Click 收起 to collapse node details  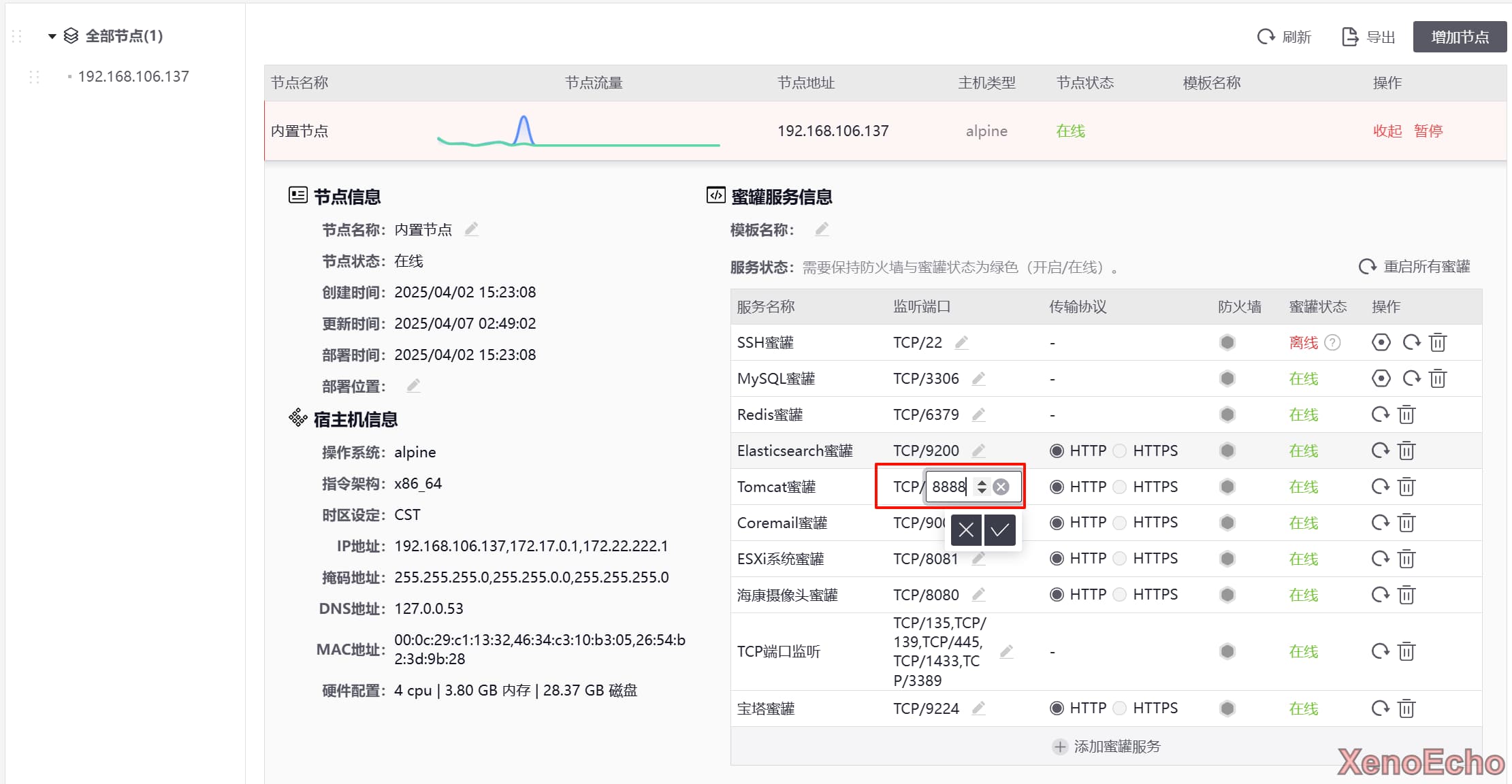[x=1387, y=131]
